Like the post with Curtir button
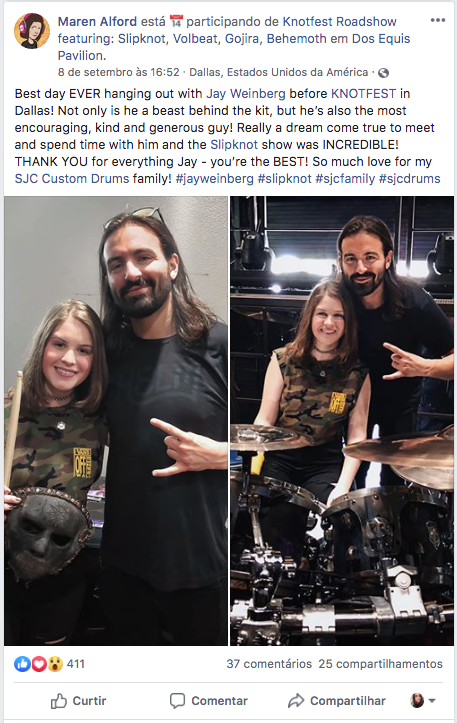The image size is (457, 723). pyautogui.click(x=78, y=701)
